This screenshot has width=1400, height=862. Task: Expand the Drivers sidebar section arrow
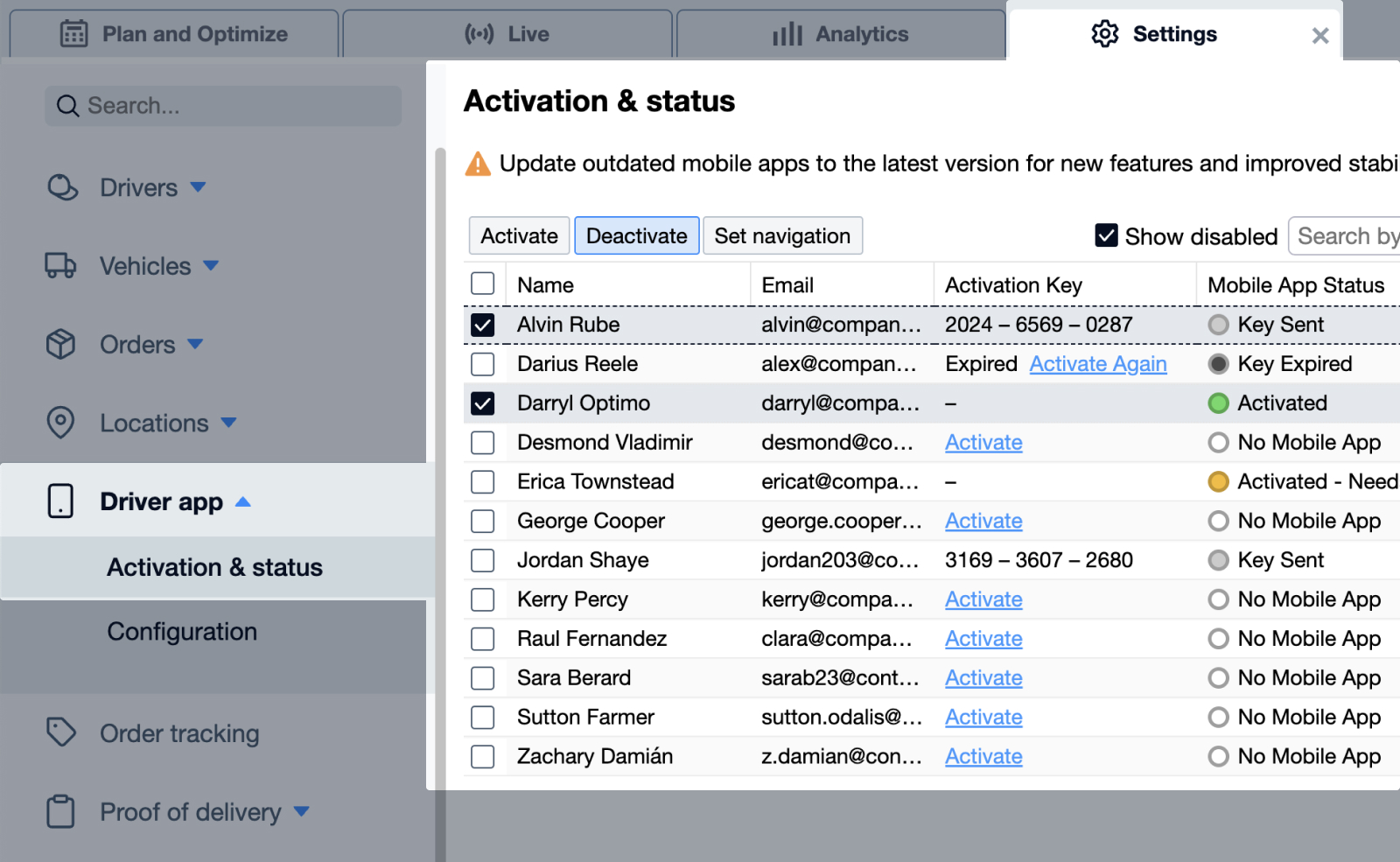[x=199, y=187]
